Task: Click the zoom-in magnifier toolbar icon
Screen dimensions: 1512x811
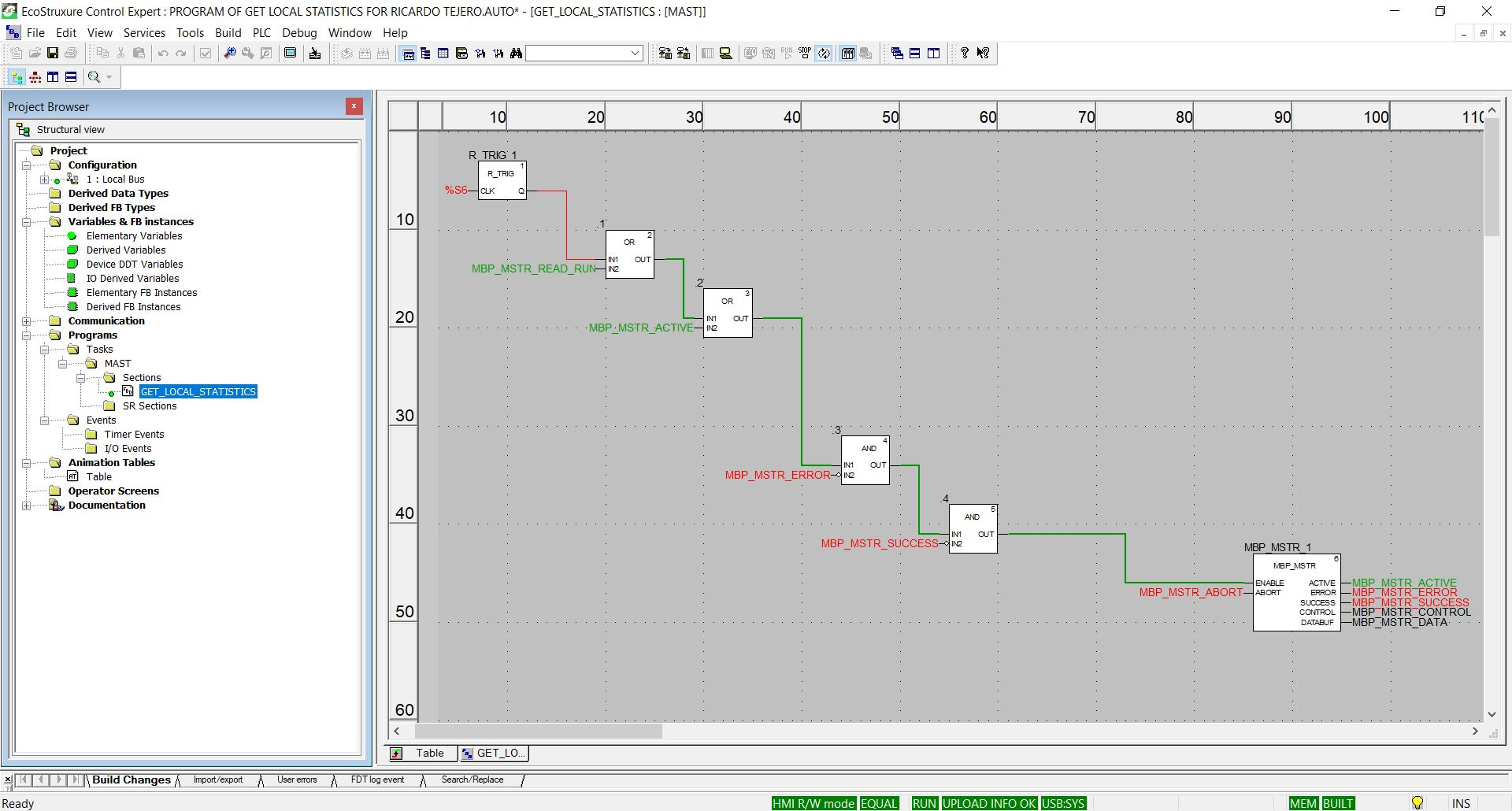Action: [230, 53]
